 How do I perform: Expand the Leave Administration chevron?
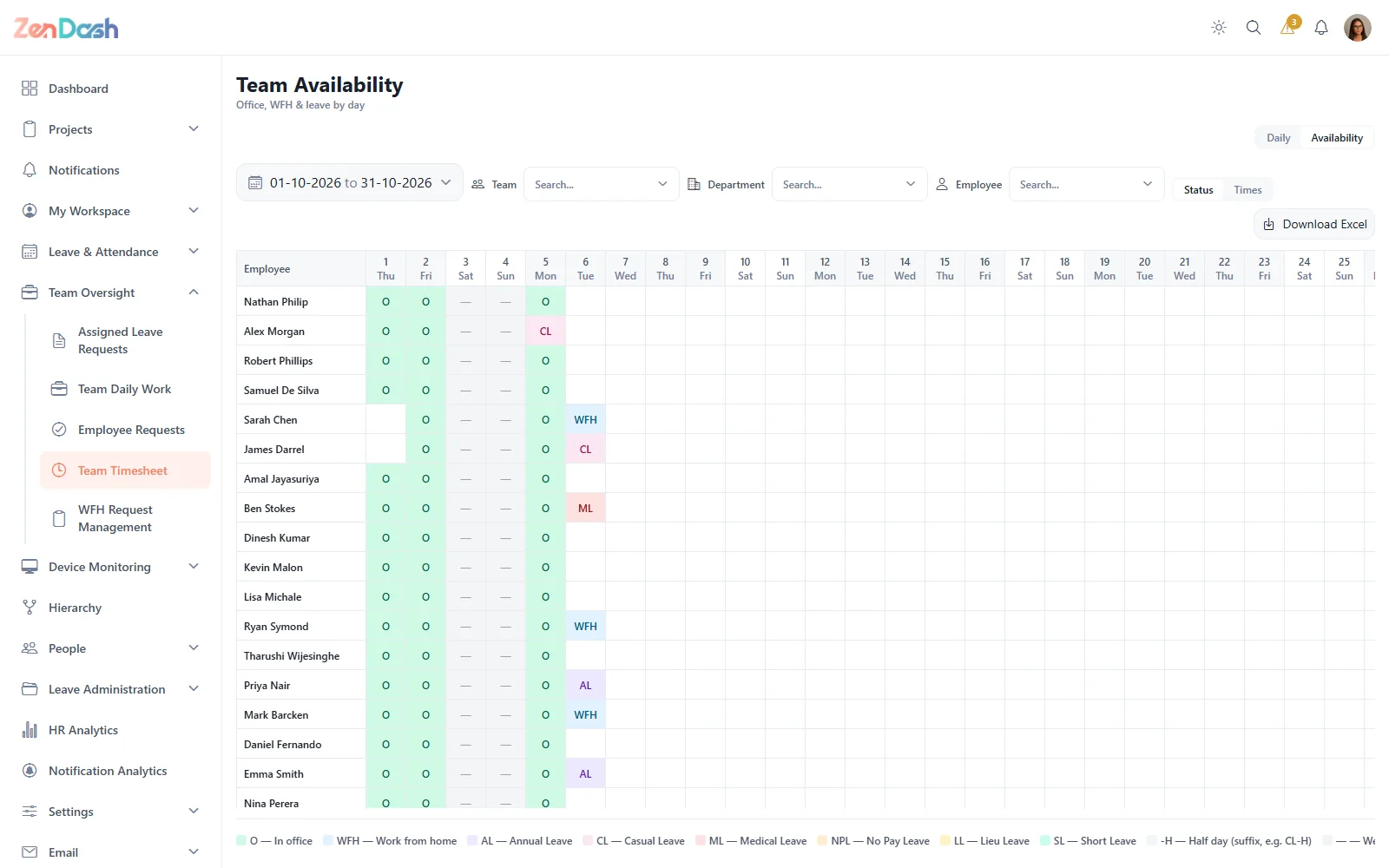[x=194, y=689]
